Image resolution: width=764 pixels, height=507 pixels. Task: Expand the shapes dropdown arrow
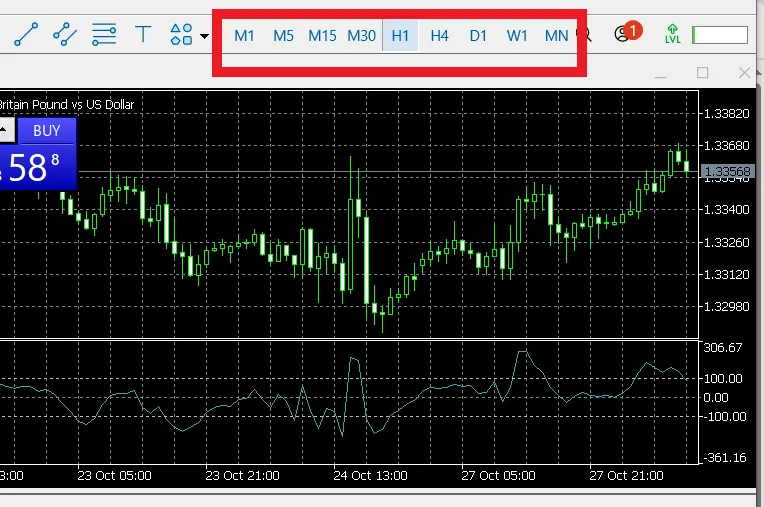coord(204,36)
